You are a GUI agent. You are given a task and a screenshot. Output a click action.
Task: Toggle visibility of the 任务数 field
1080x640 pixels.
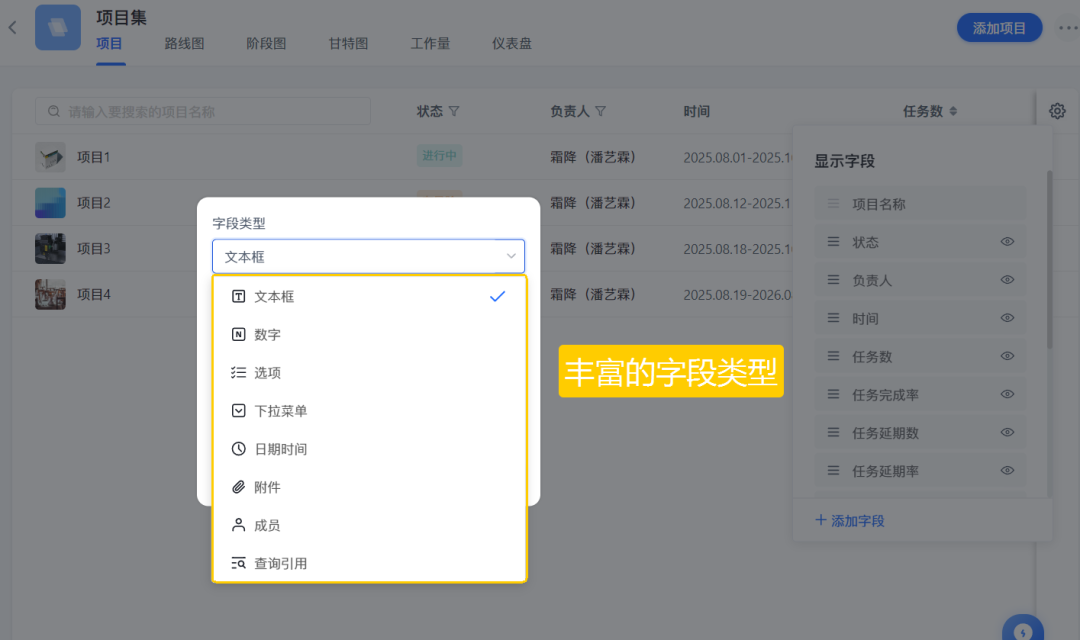pos(1007,356)
